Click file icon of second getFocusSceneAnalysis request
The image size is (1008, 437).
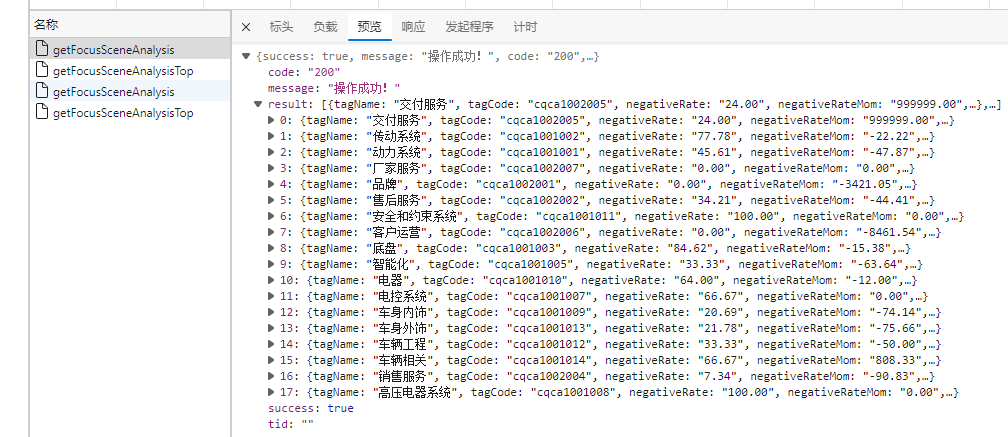(41, 91)
